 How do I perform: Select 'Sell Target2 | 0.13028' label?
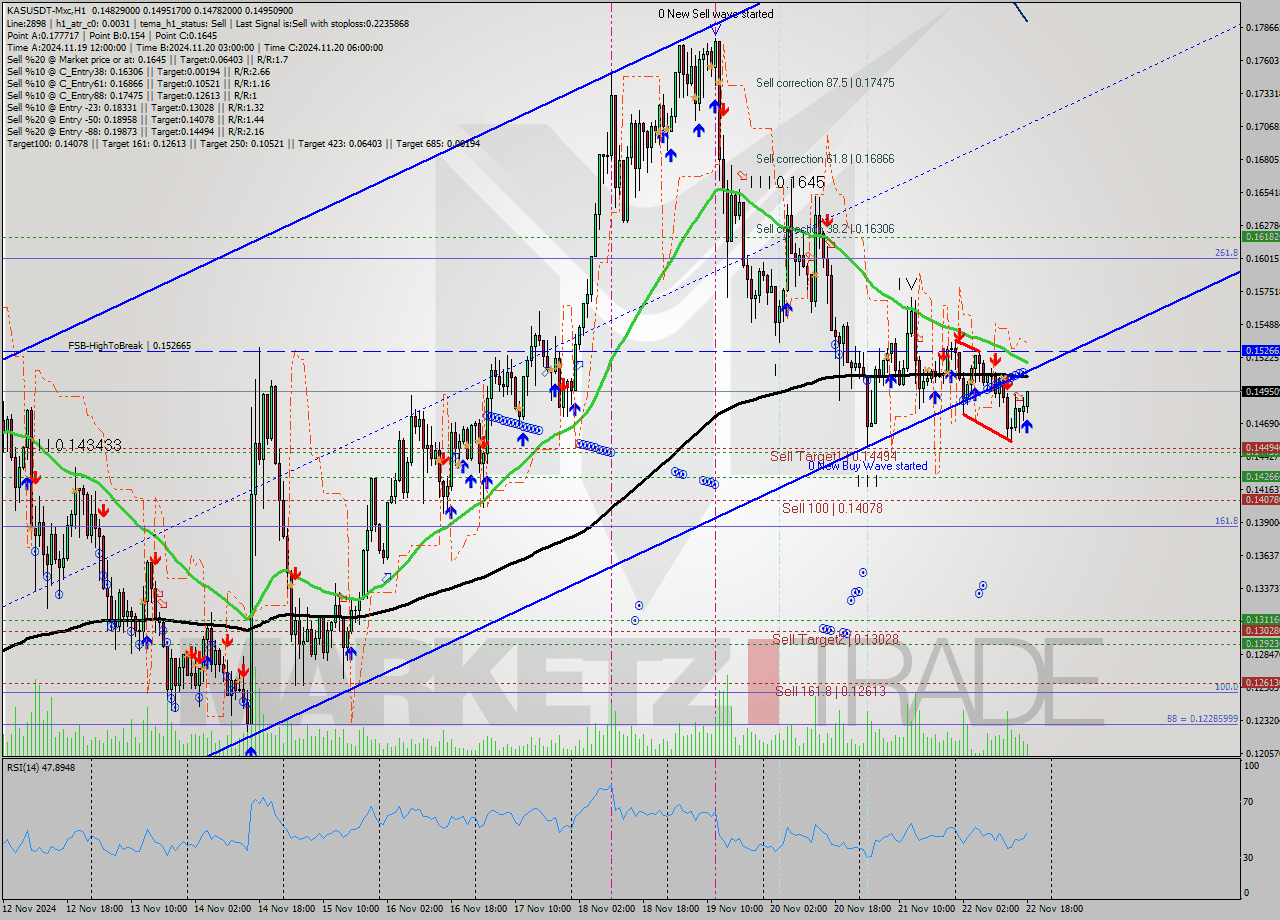point(835,639)
